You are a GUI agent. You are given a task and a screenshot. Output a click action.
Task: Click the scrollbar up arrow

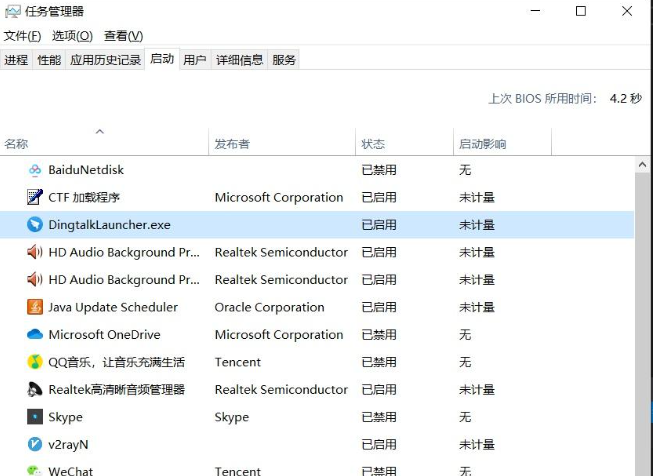tap(642, 164)
